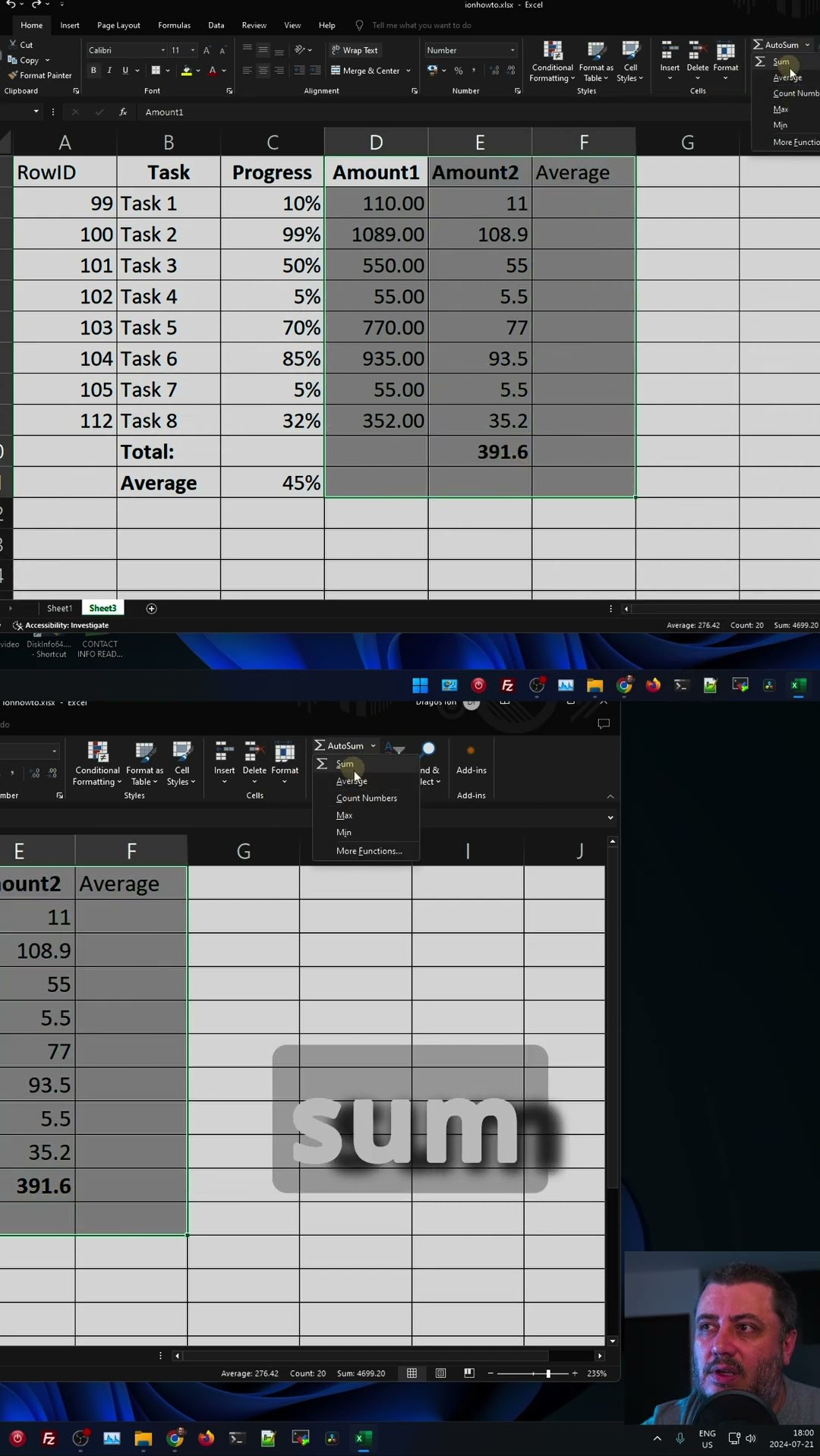Click the Orientation text angle icon
820x1456 pixels.
click(300, 50)
